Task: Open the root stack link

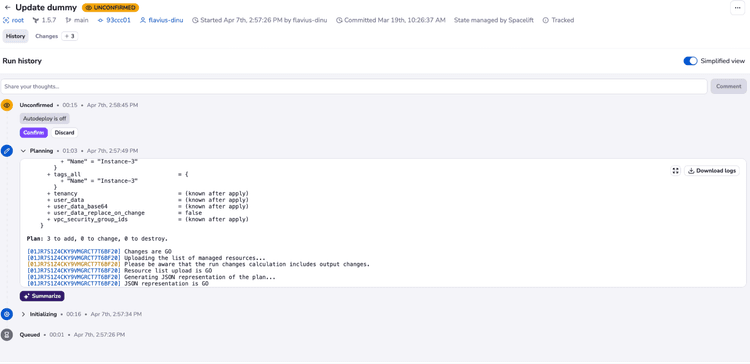Action: point(18,20)
